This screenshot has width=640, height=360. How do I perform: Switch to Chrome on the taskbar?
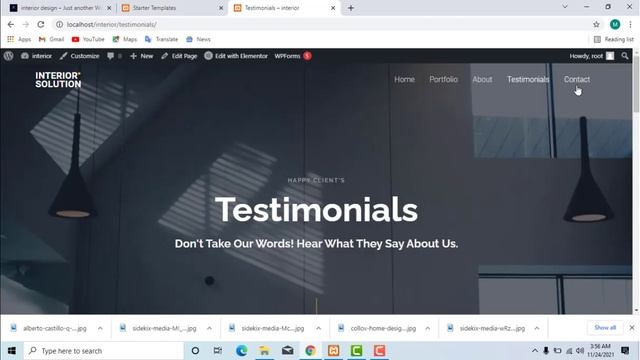point(310,351)
